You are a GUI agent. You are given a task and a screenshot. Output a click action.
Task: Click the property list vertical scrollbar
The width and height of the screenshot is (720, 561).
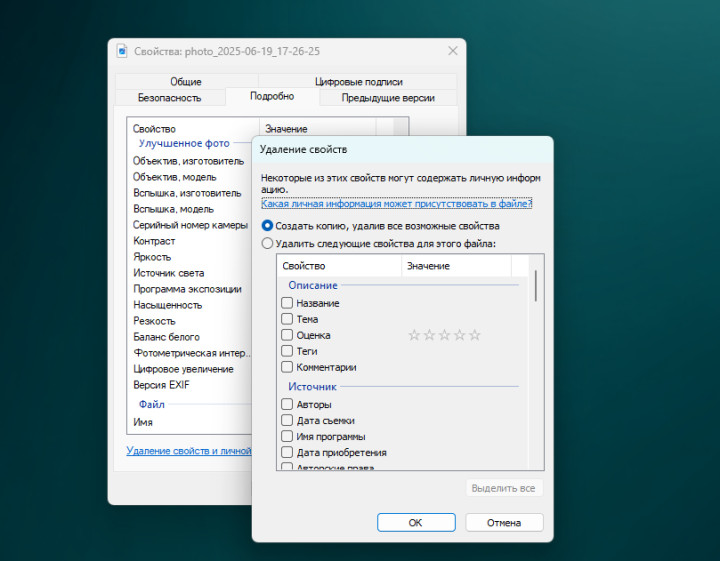[x=536, y=285]
